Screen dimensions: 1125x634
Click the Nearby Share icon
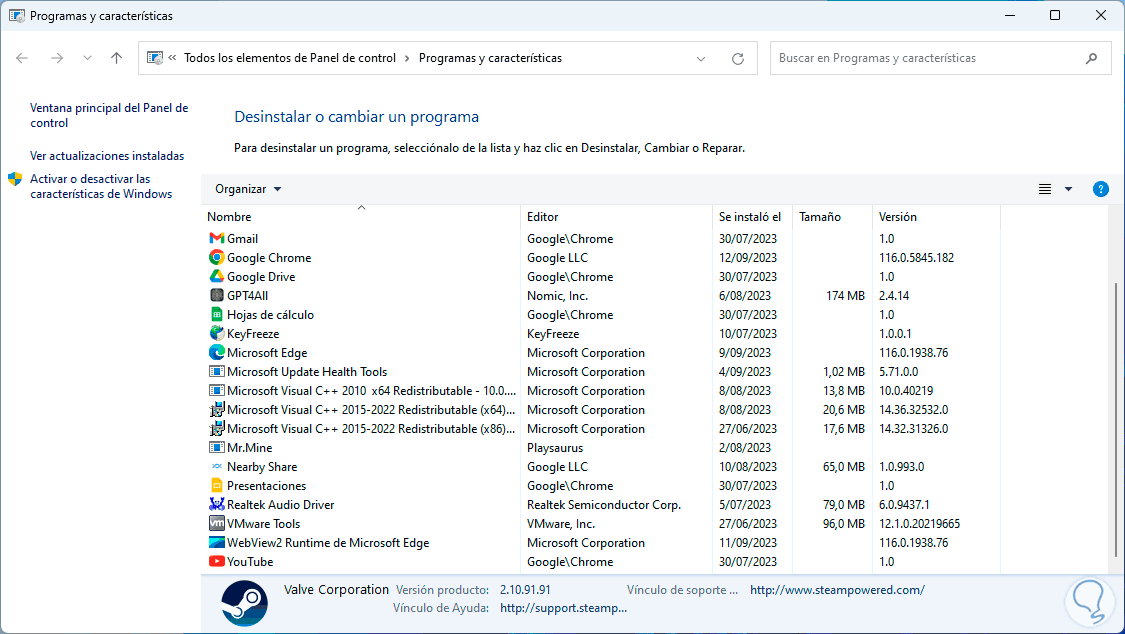coord(216,466)
